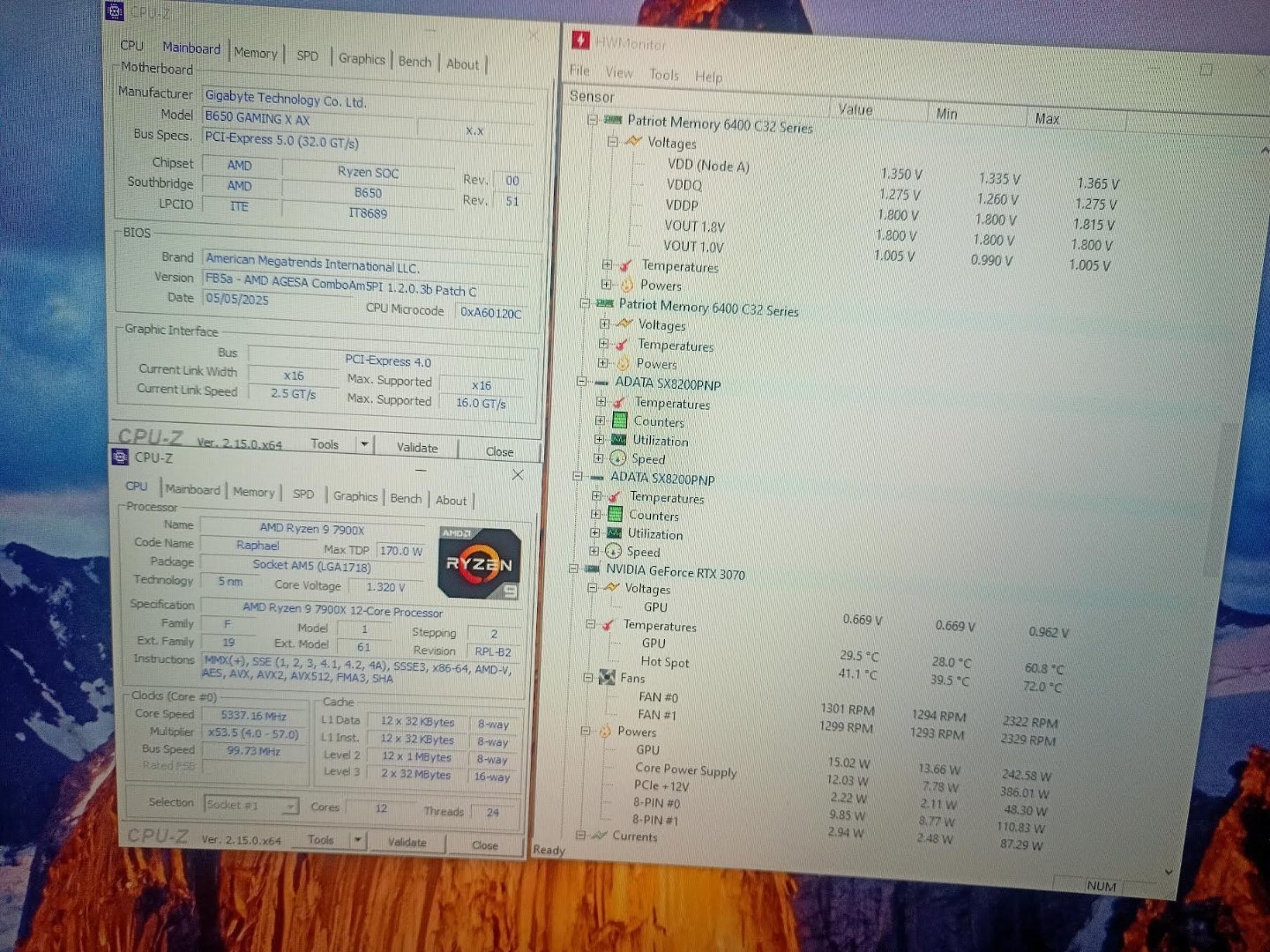Open Help menu in HWMonitor
1270x952 pixels.
(x=708, y=77)
